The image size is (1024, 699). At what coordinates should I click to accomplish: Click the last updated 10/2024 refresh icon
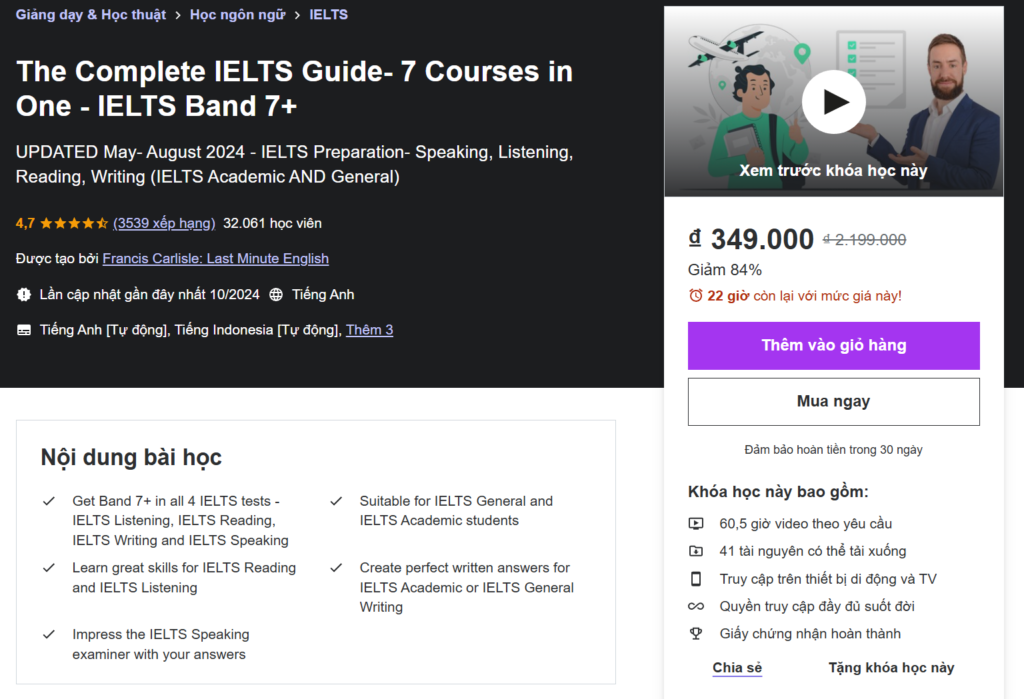pos(23,294)
